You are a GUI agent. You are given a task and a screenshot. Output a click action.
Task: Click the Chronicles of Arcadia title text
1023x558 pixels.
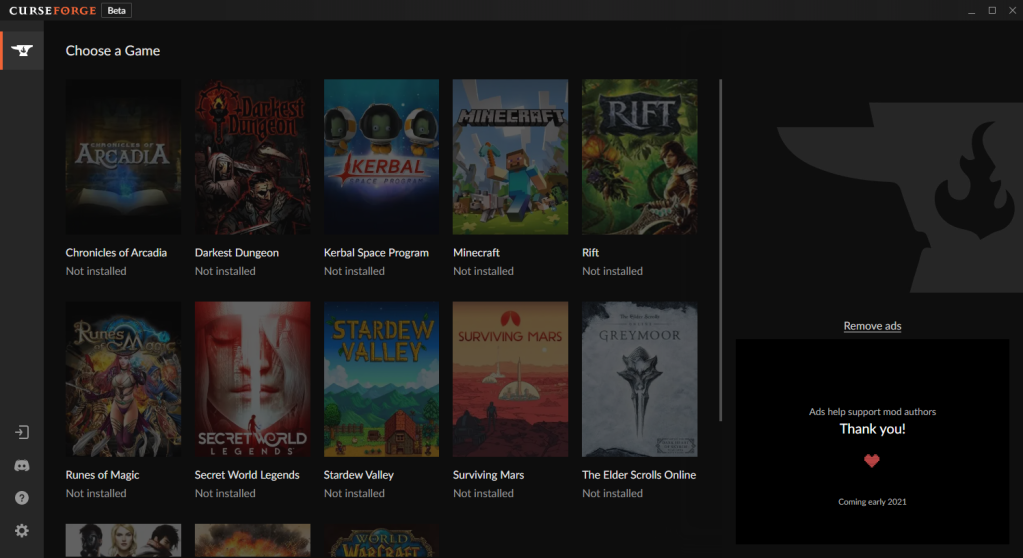pyautogui.click(x=116, y=253)
